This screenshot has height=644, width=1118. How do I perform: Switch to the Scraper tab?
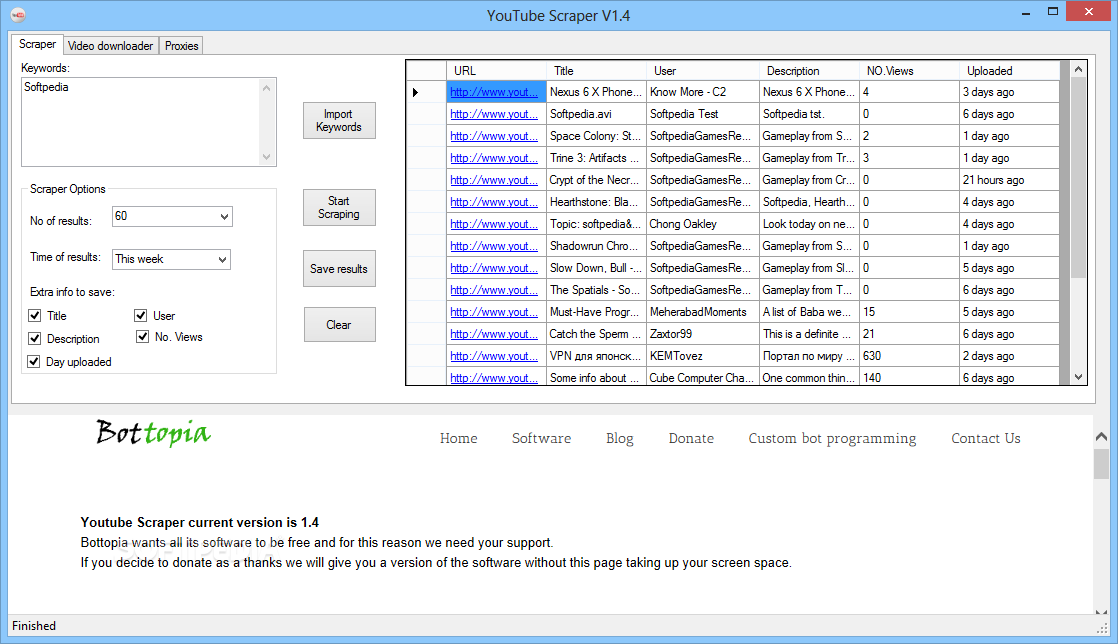(37, 44)
